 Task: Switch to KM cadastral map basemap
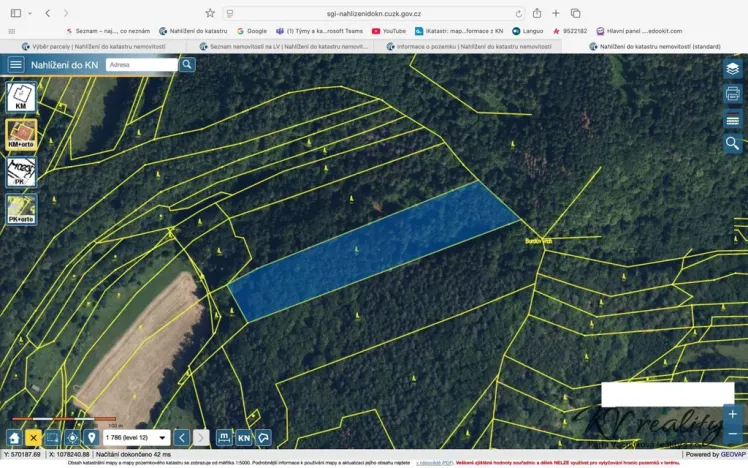coord(21,97)
